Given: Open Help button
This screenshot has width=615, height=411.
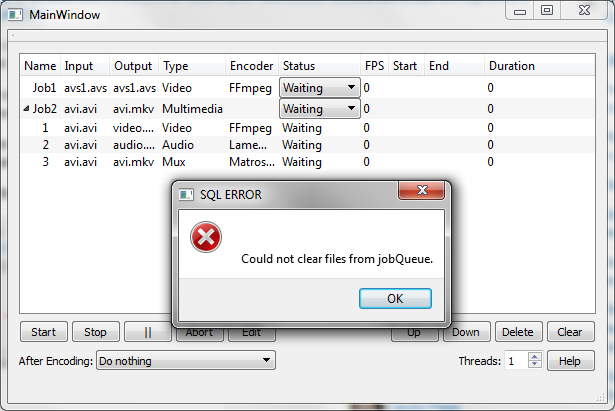Looking at the screenshot, I should coord(571,361).
